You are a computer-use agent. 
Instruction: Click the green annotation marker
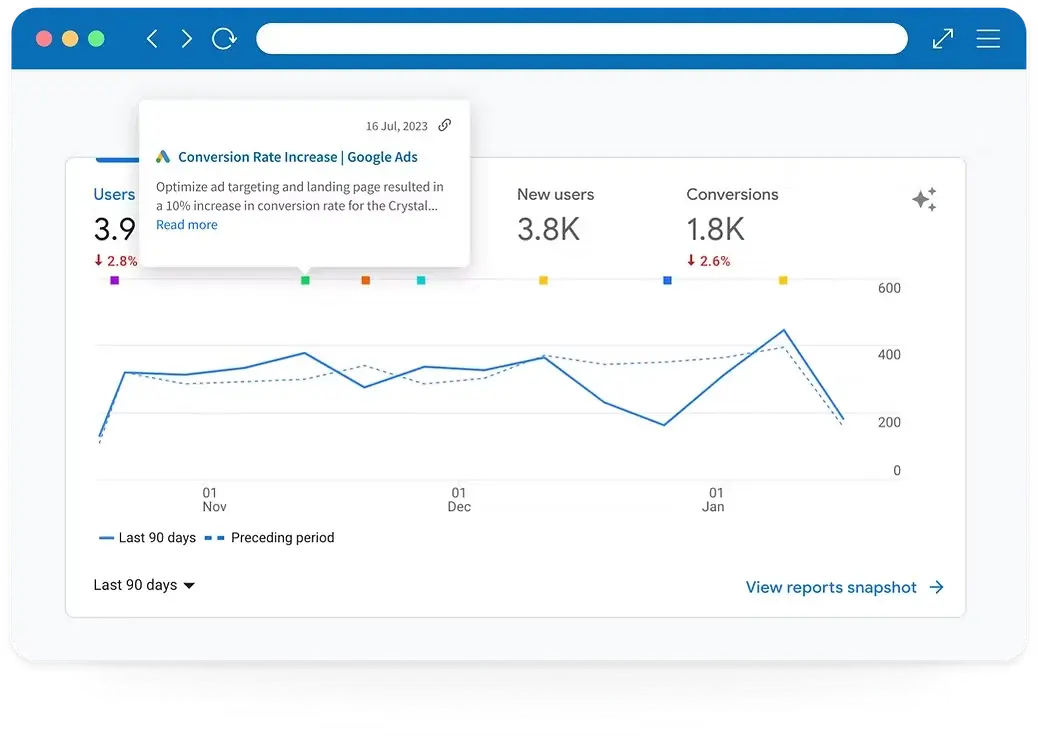pos(305,281)
